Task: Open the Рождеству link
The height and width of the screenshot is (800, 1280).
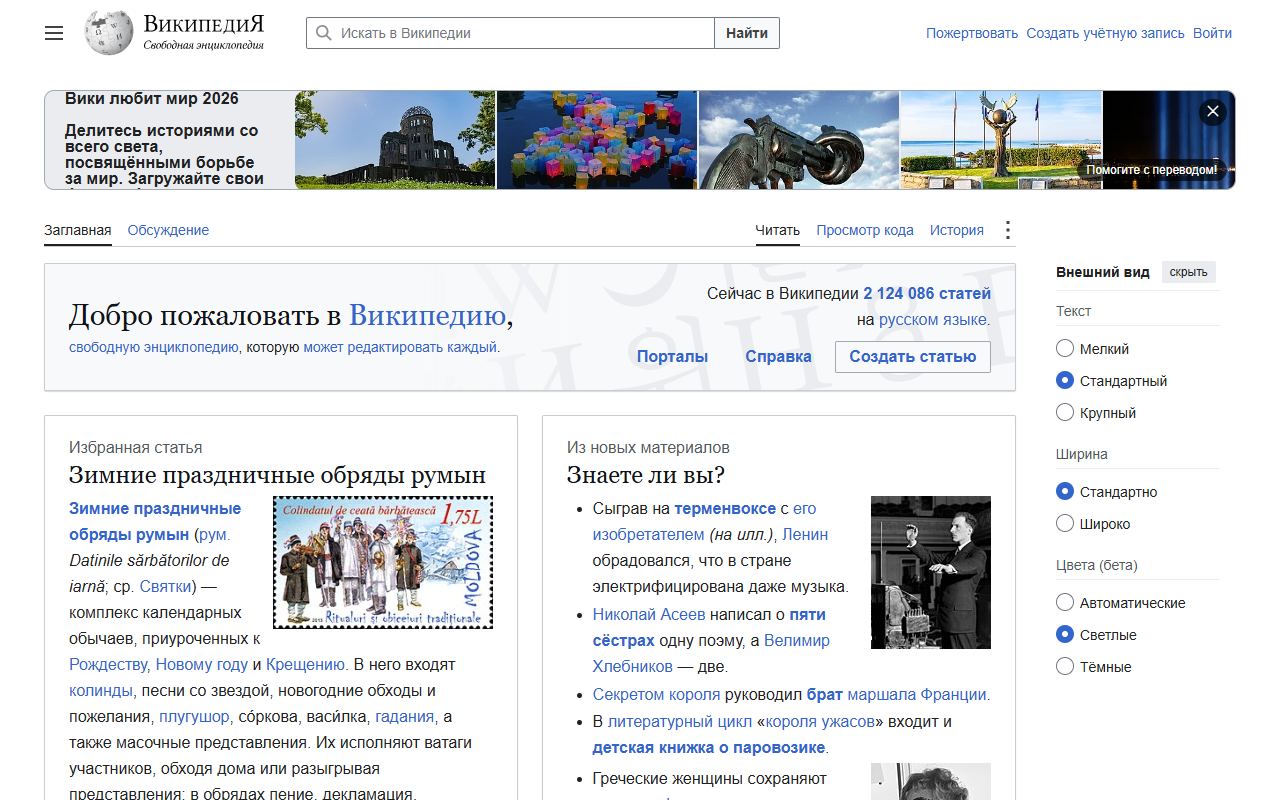Action: point(109,664)
